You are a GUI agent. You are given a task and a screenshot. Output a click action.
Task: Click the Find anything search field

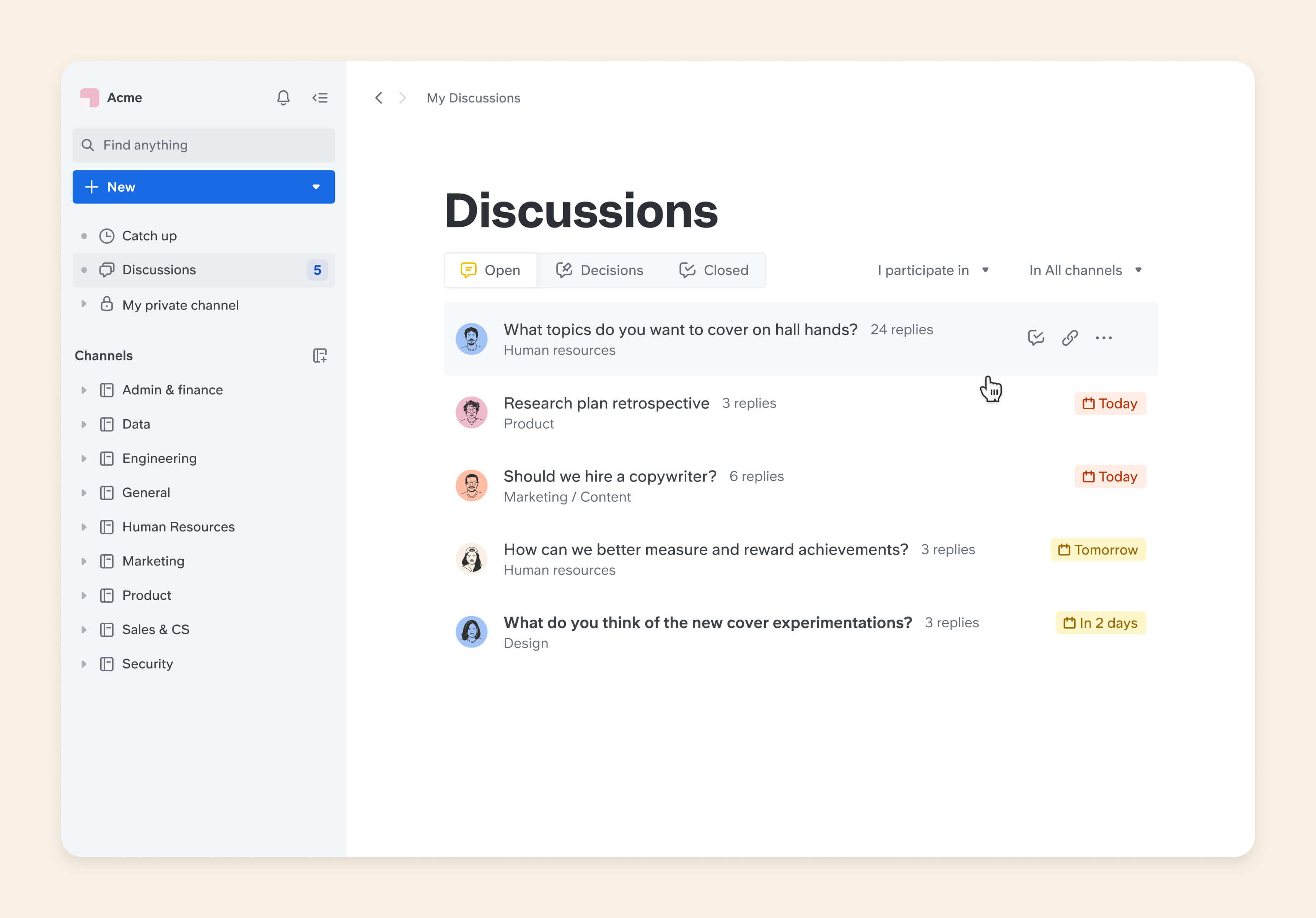[x=204, y=145]
